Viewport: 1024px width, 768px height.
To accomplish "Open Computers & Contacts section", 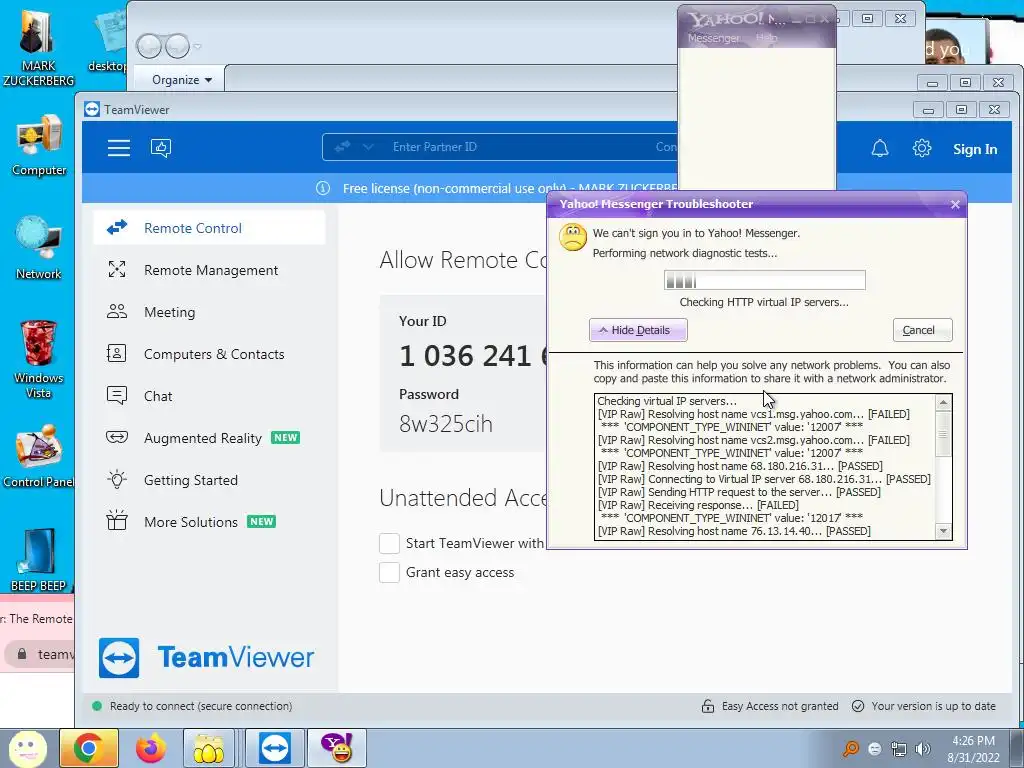I will (209, 354).
